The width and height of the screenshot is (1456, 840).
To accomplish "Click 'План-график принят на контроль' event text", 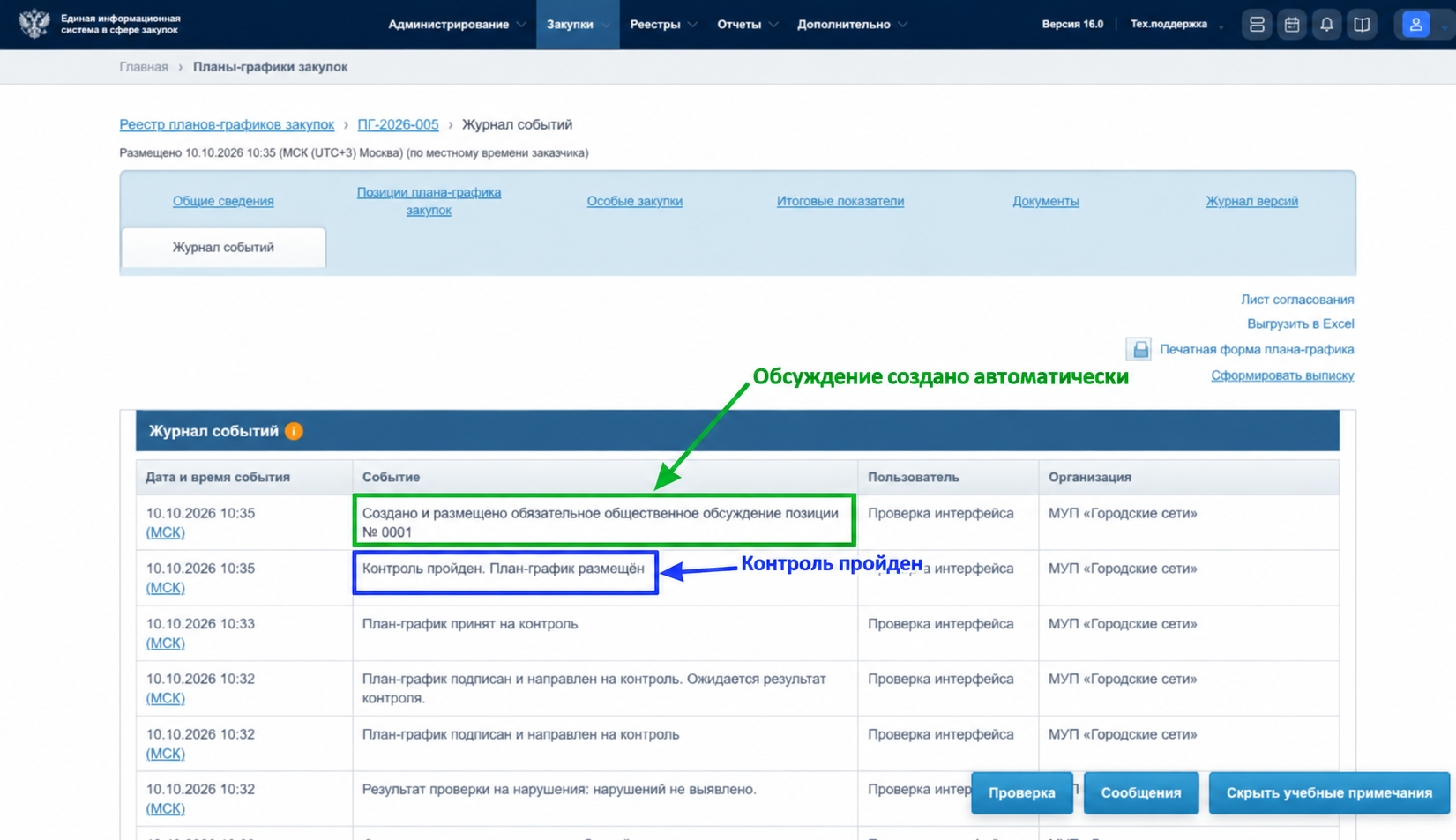I will (x=470, y=624).
